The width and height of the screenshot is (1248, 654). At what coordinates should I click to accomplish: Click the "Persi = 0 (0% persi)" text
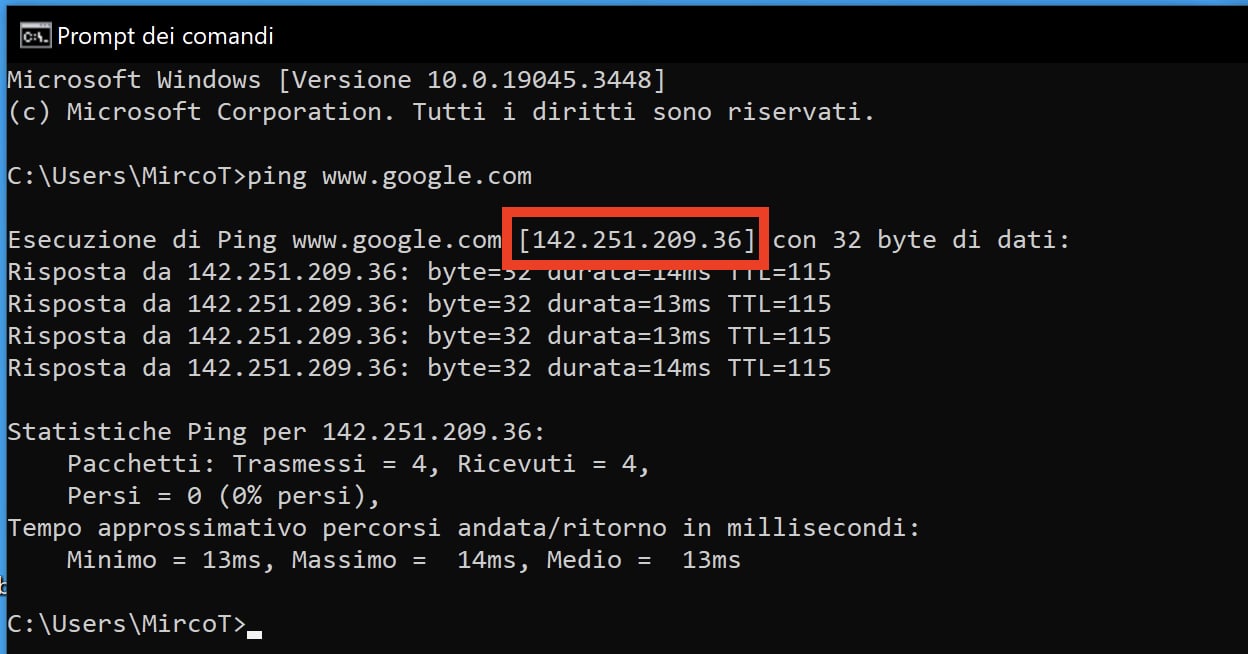[x=223, y=496]
